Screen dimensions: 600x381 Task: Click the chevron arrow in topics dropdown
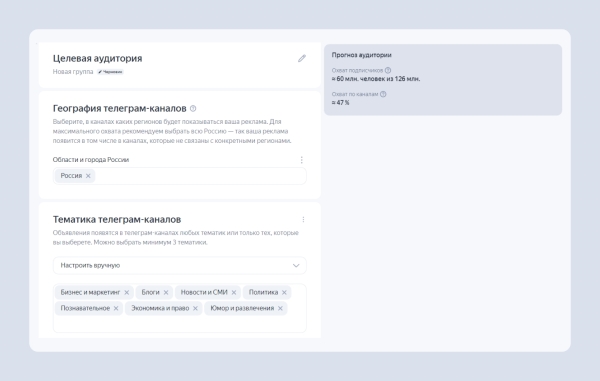(x=296, y=265)
